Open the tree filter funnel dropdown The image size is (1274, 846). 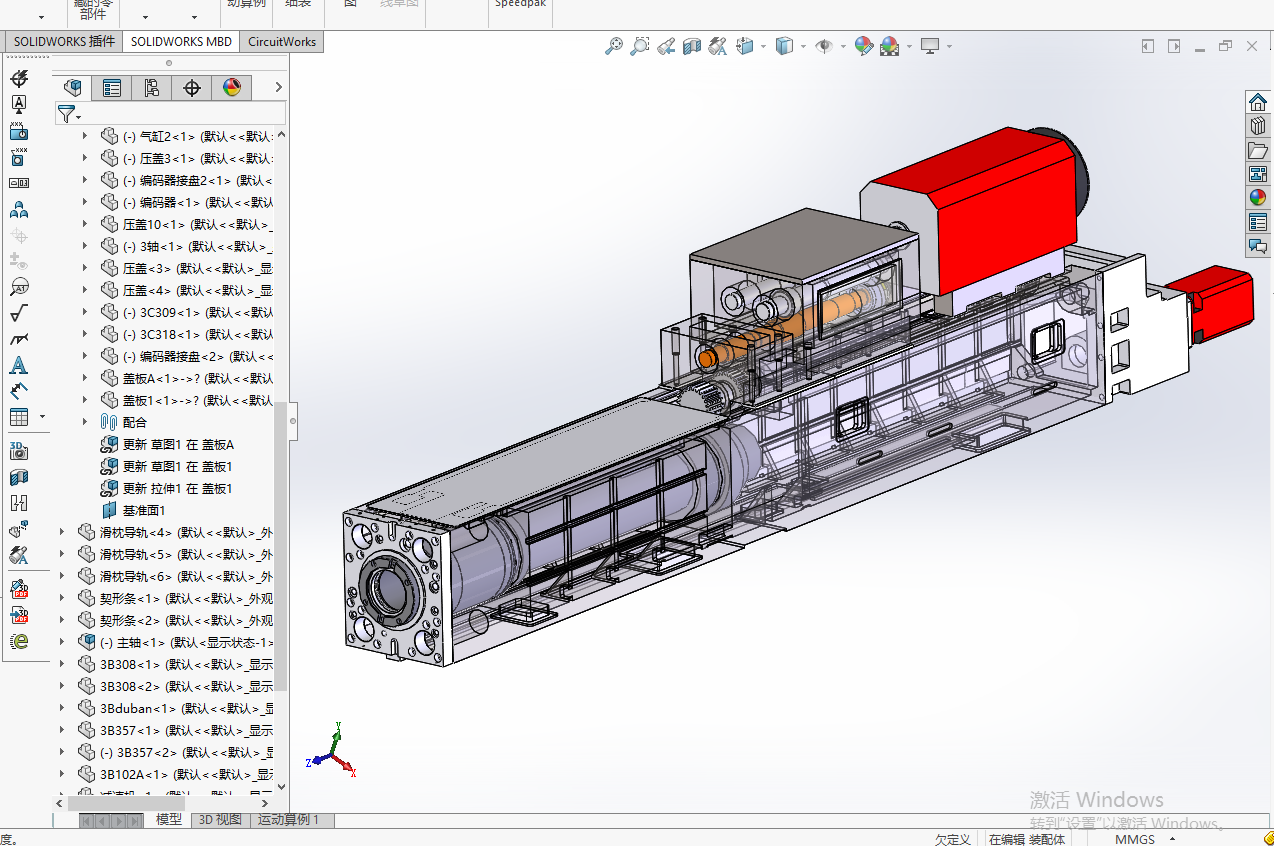69,114
